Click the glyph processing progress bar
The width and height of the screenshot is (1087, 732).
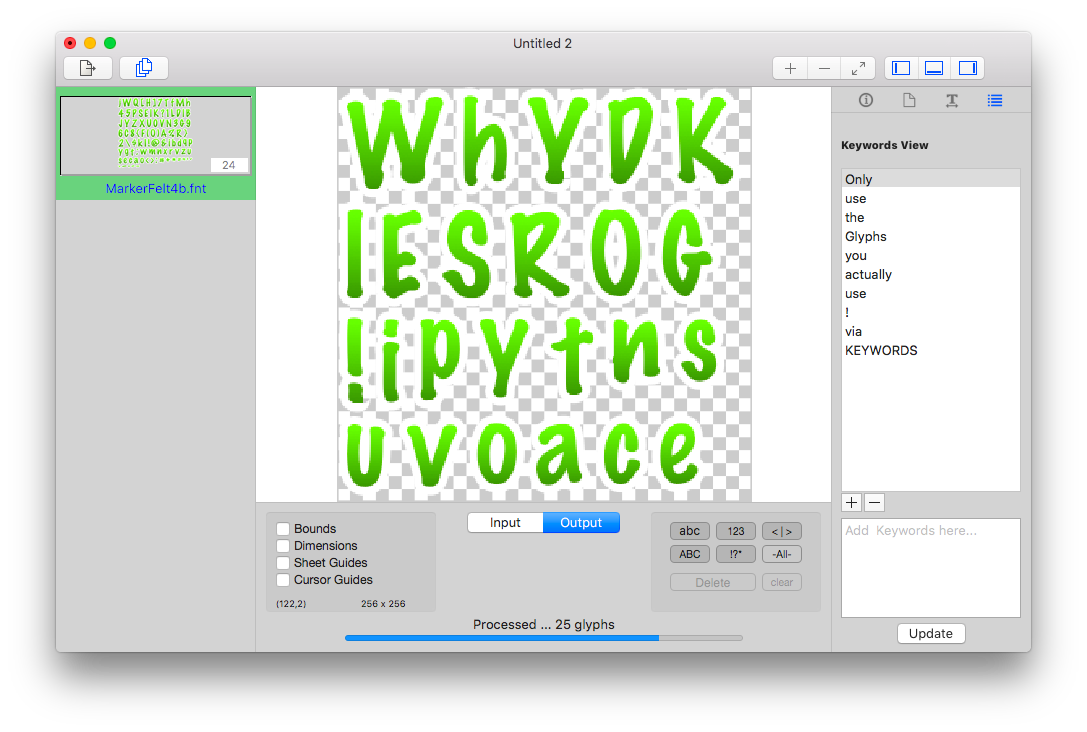click(x=544, y=638)
